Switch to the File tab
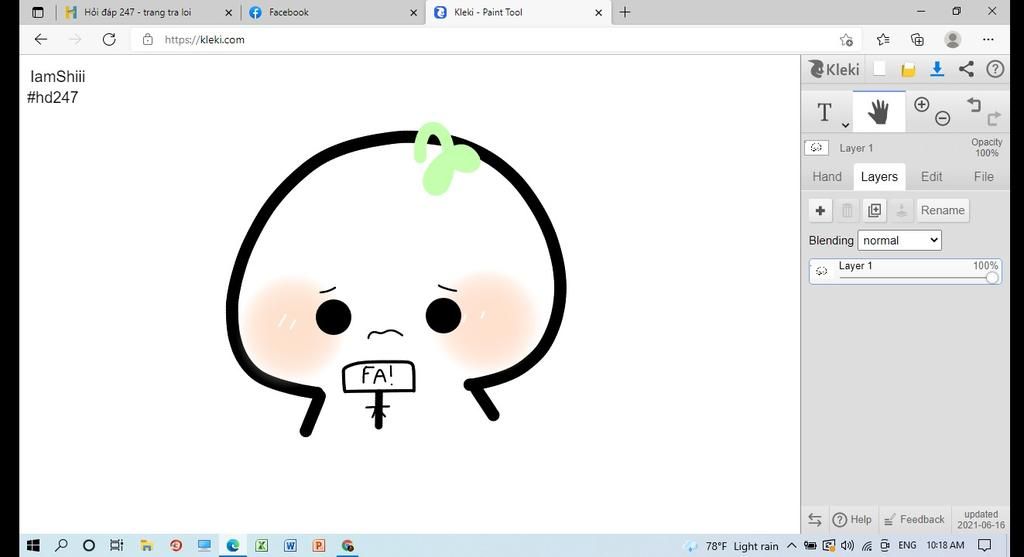1024x557 pixels. [984, 176]
